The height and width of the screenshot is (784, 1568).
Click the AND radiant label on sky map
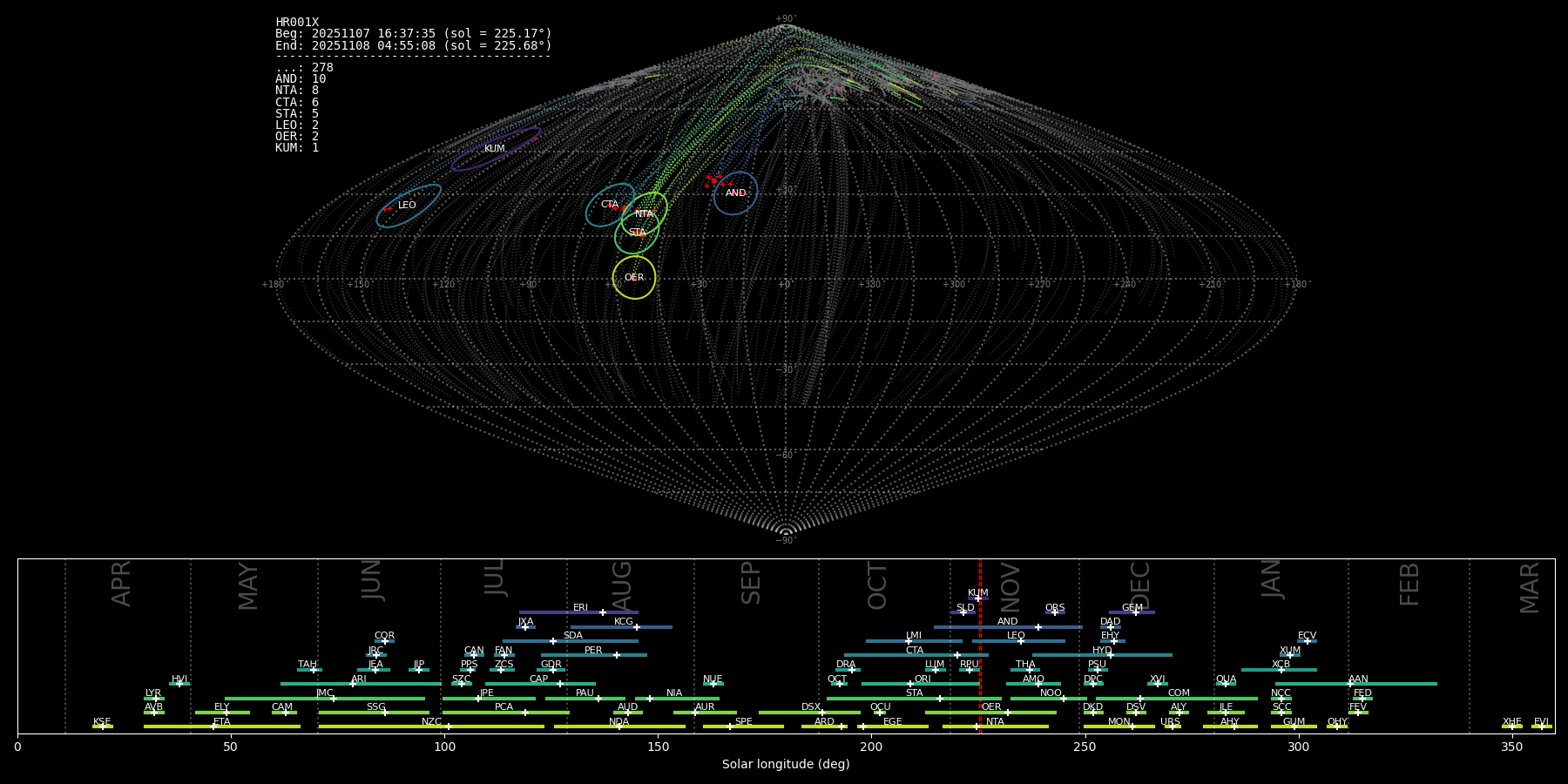[736, 193]
